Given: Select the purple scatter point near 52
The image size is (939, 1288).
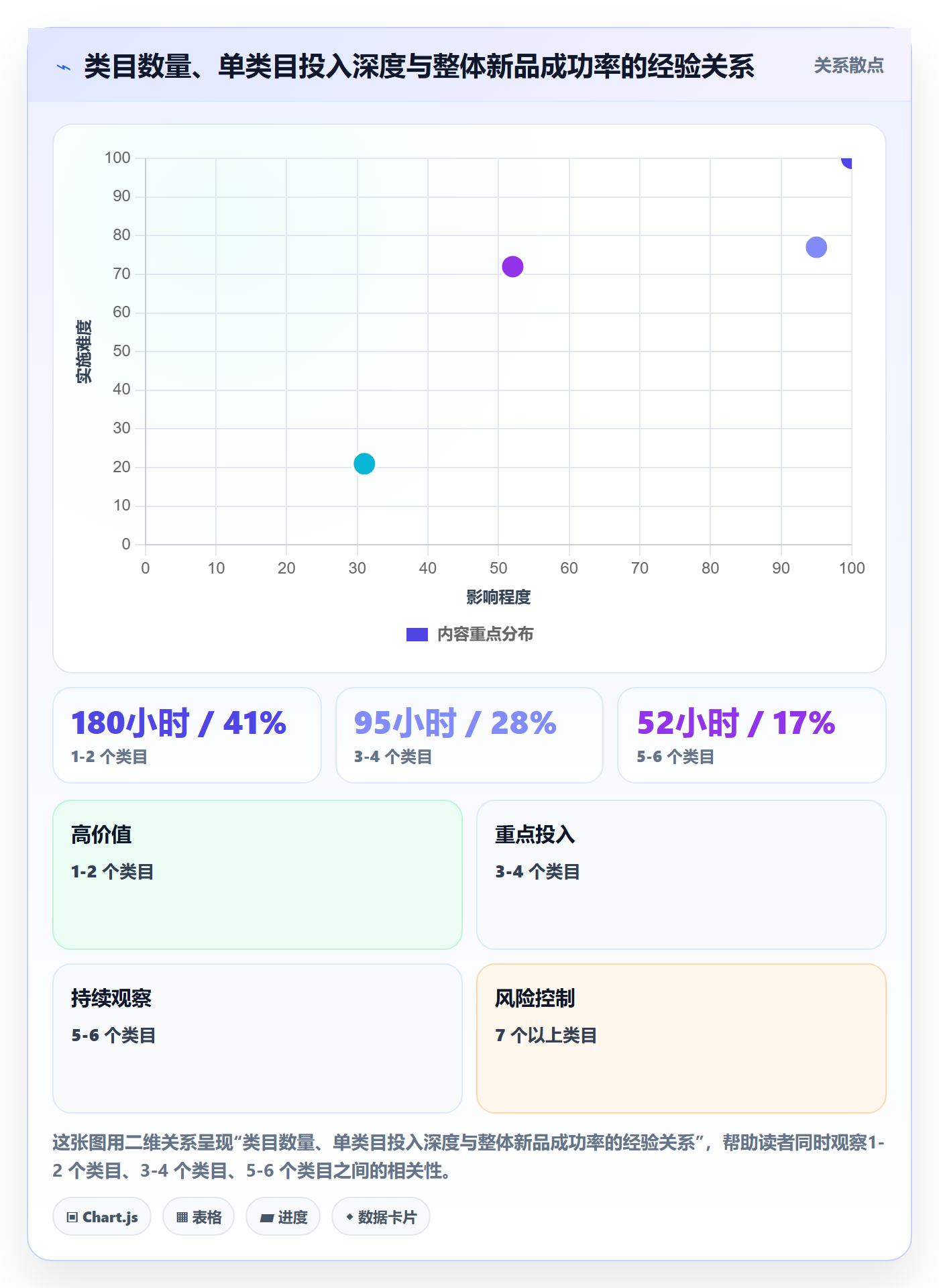Looking at the screenshot, I should (512, 266).
